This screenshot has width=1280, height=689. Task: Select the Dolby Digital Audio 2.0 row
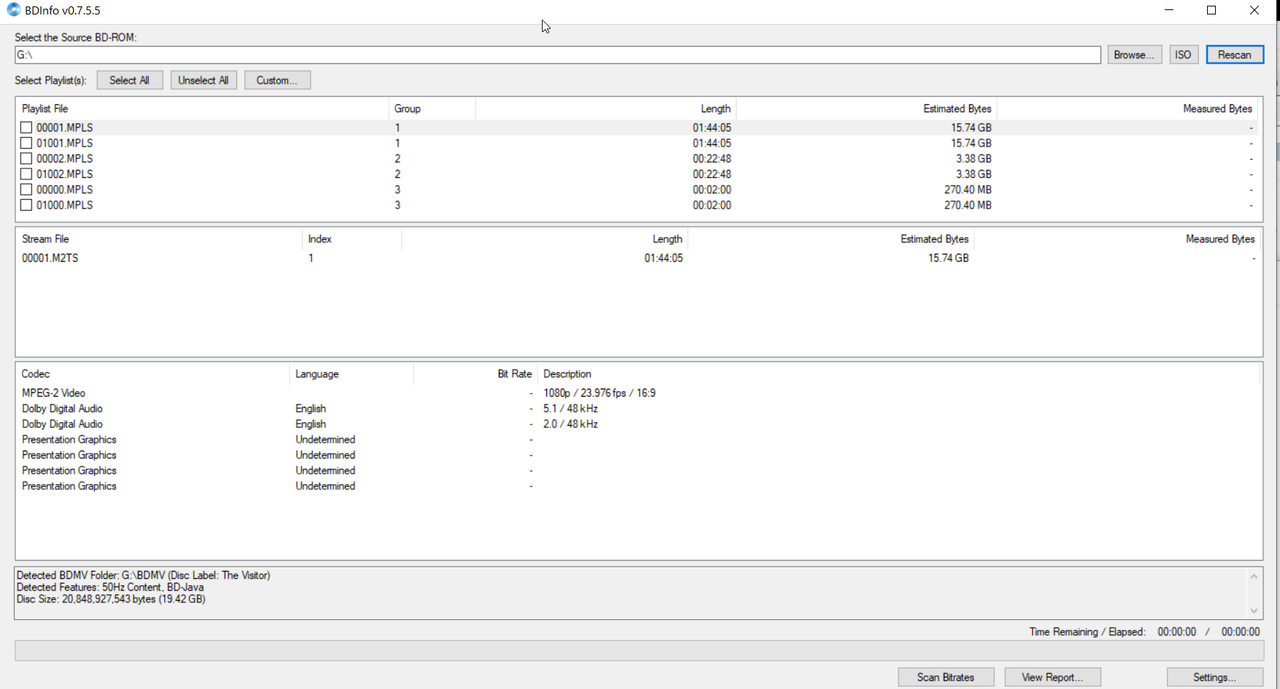click(638, 424)
